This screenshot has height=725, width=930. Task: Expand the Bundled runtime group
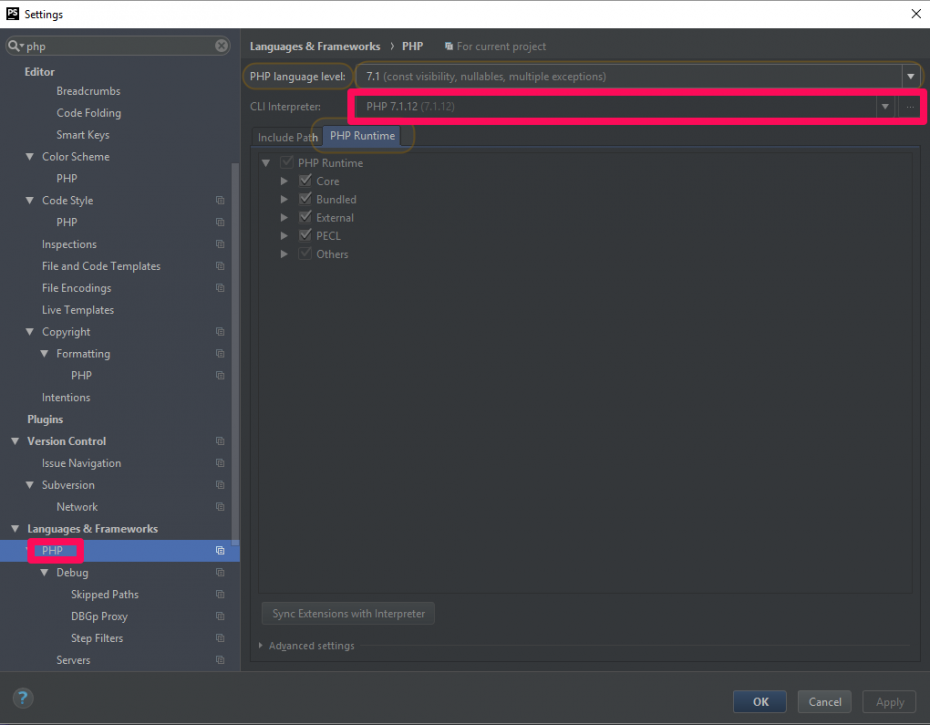click(x=284, y=199)
